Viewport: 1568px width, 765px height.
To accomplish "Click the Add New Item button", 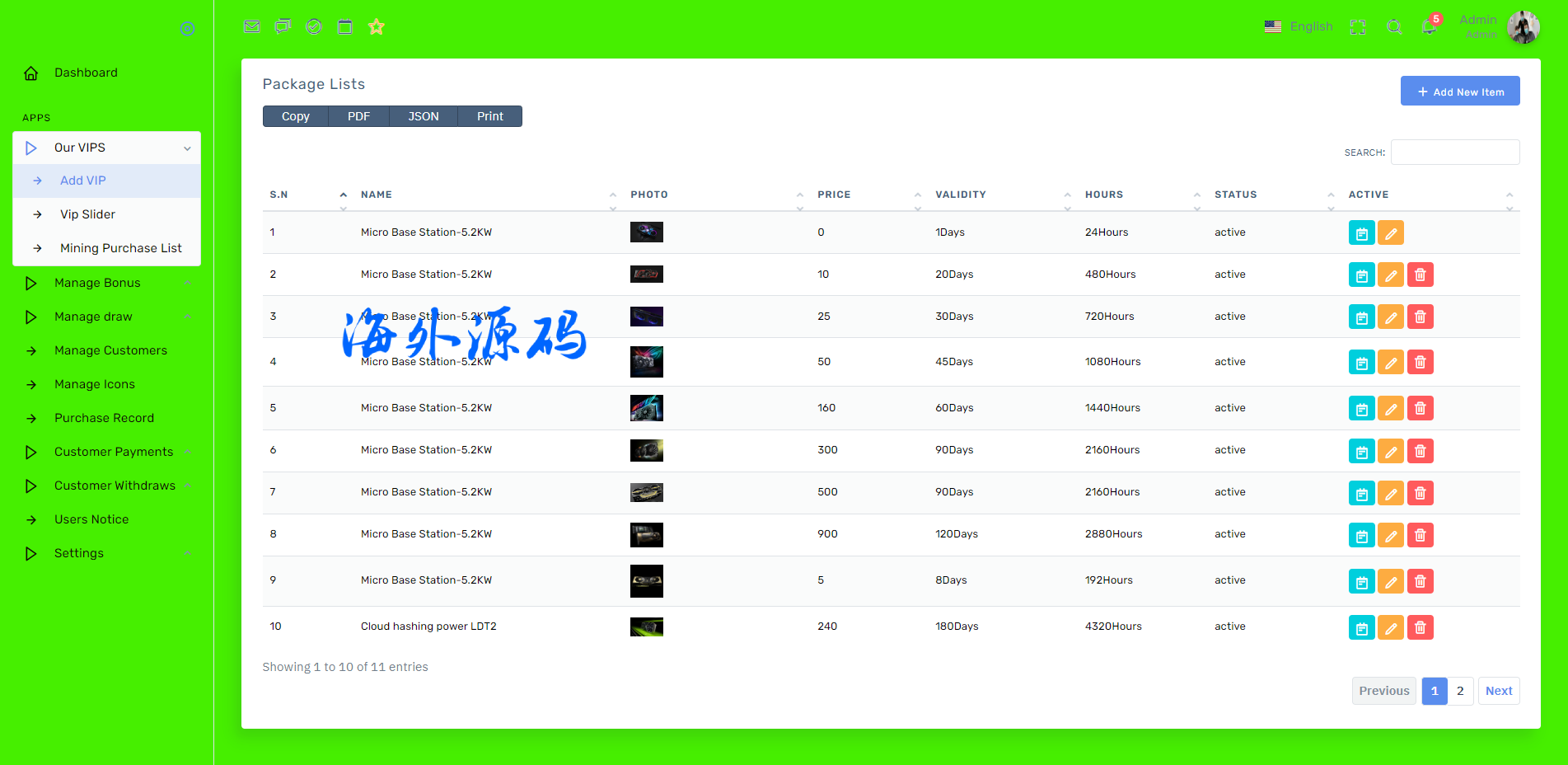I will coord(1459,92).
